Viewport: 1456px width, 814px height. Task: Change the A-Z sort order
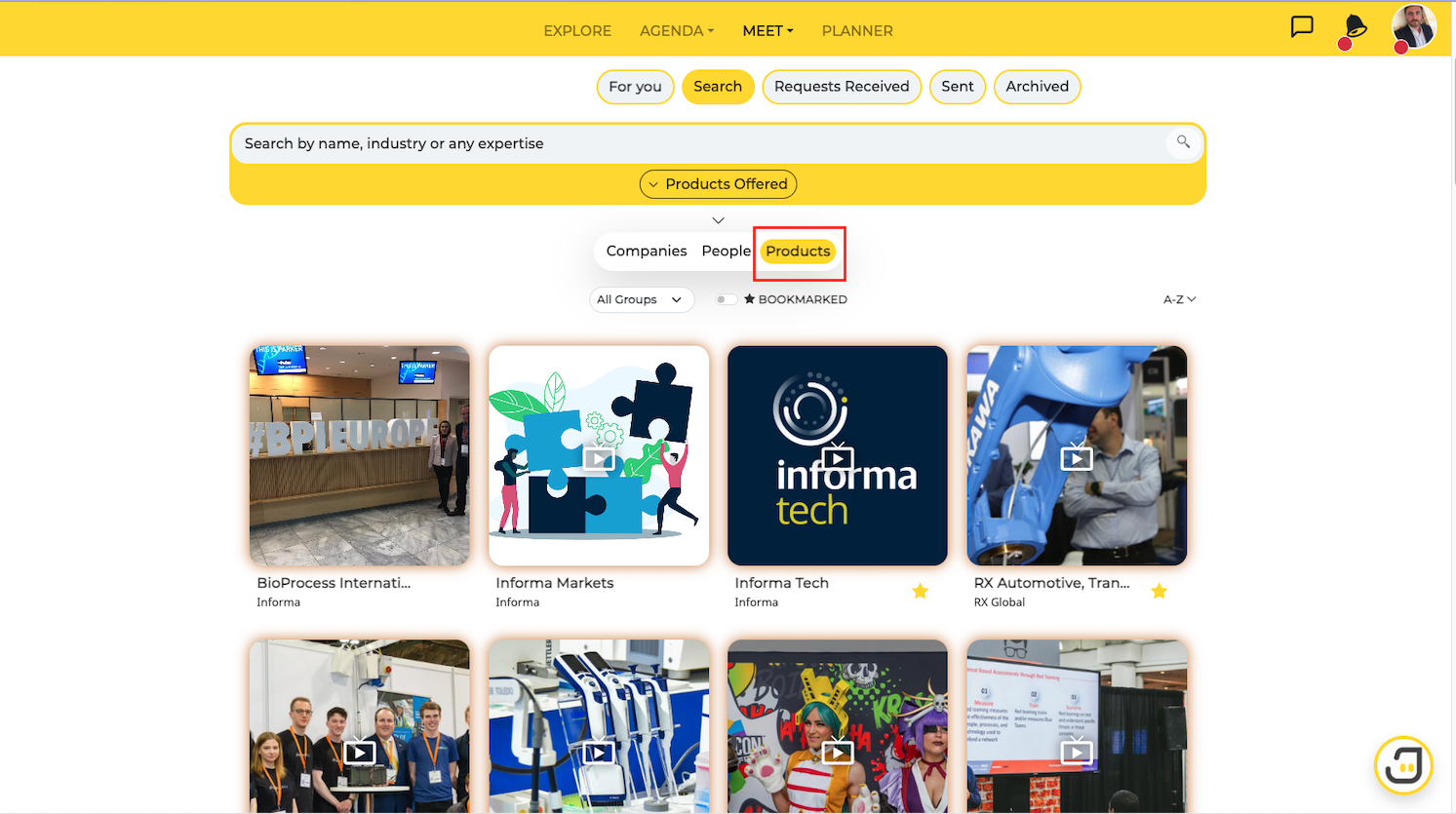tap(1179, 299)
